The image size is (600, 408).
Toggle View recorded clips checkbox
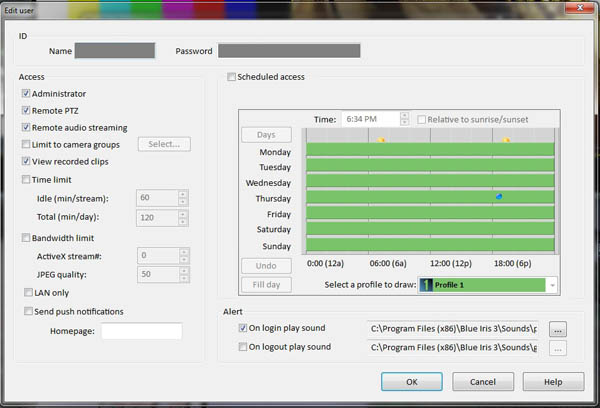26,161
